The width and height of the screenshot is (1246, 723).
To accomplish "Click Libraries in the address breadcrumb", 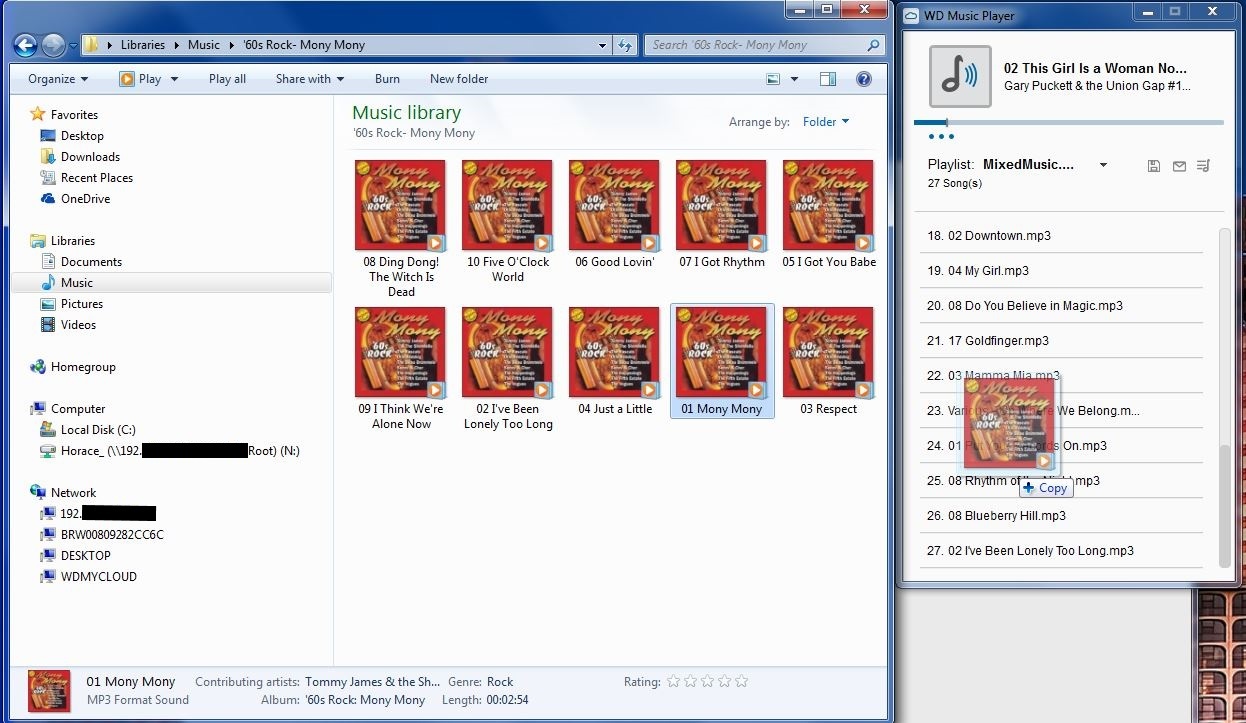I will (143, 45).
